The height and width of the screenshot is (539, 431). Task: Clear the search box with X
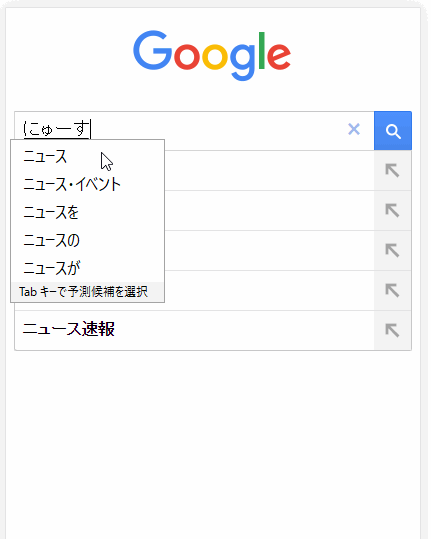pyautogui.click(x=354, y=130)
